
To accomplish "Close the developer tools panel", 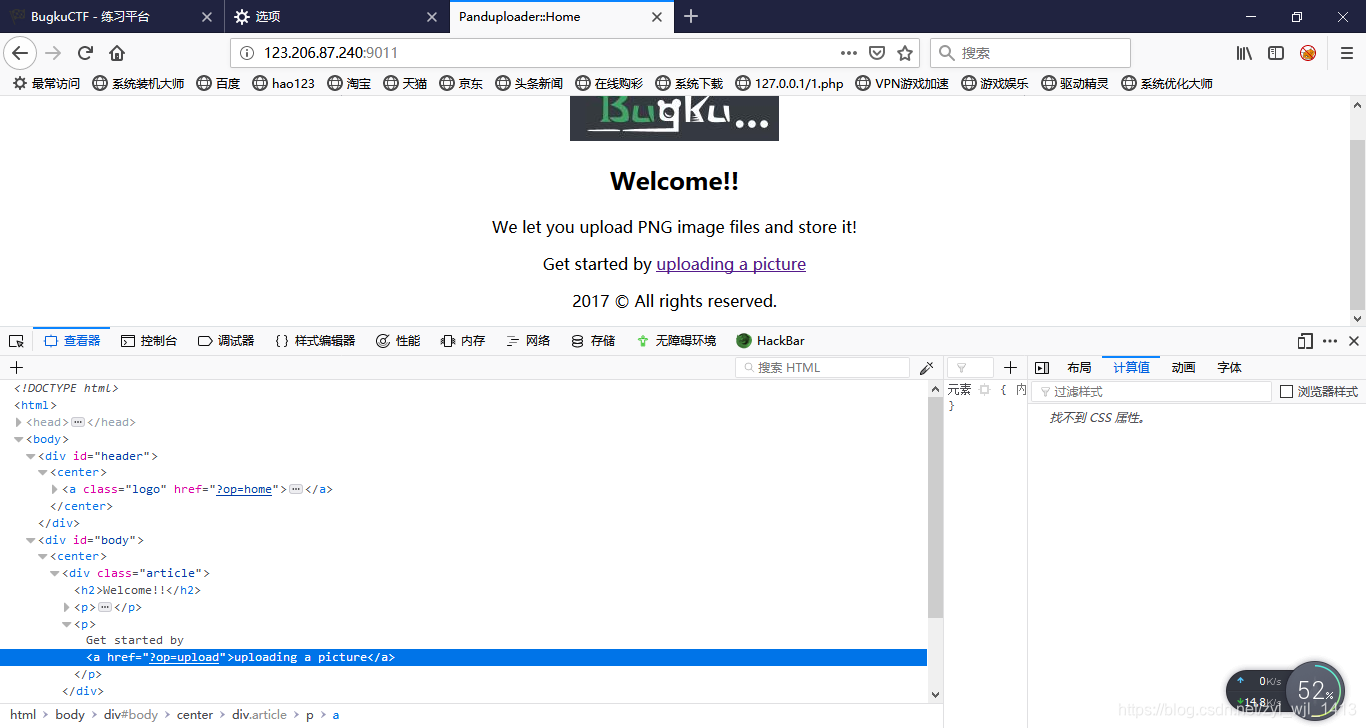I will point(1354,341).
